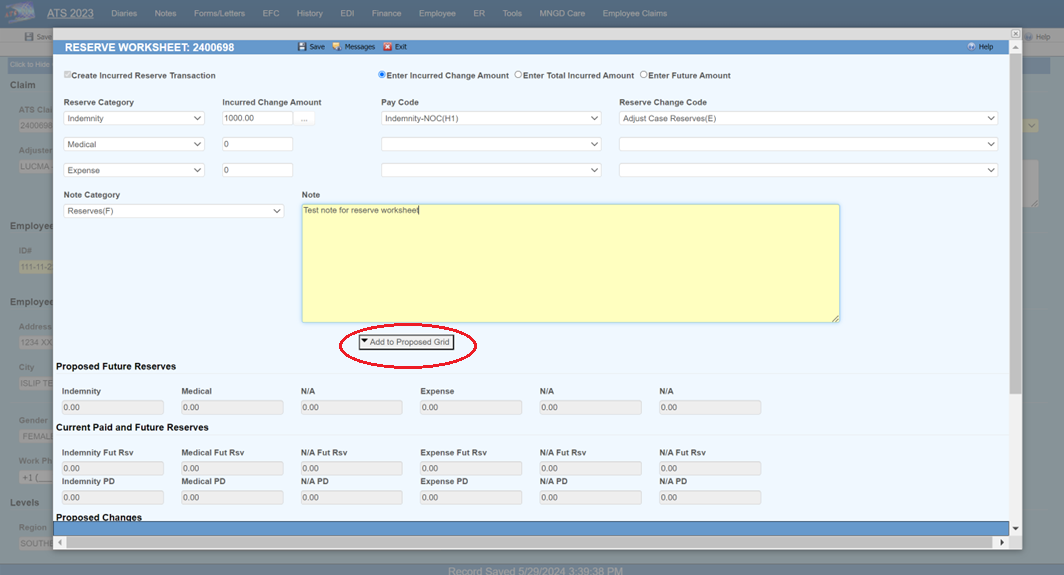Click the red Exit icon

tap(388, 47)
